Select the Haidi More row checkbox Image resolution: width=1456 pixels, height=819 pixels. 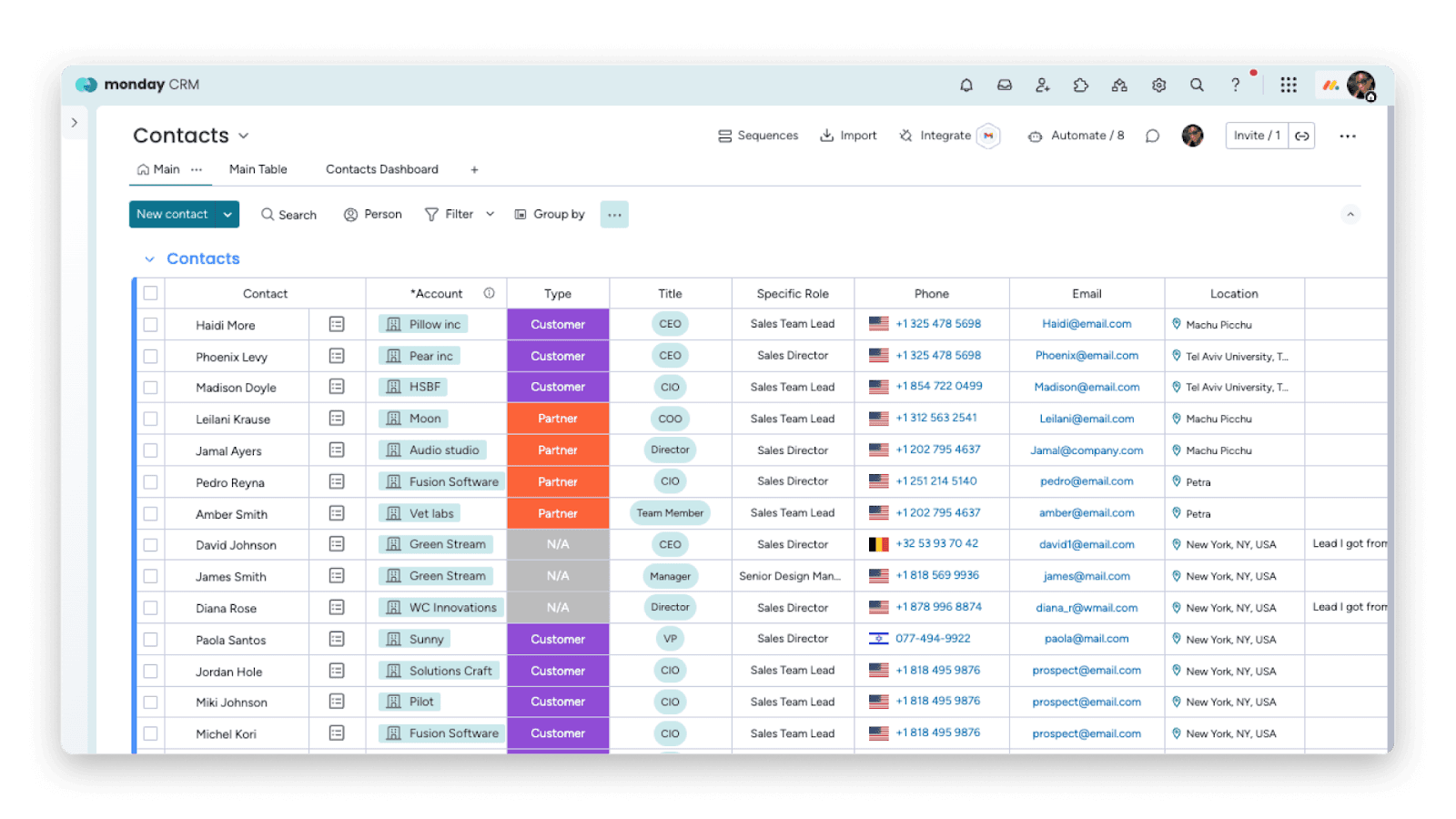[150, 325]
